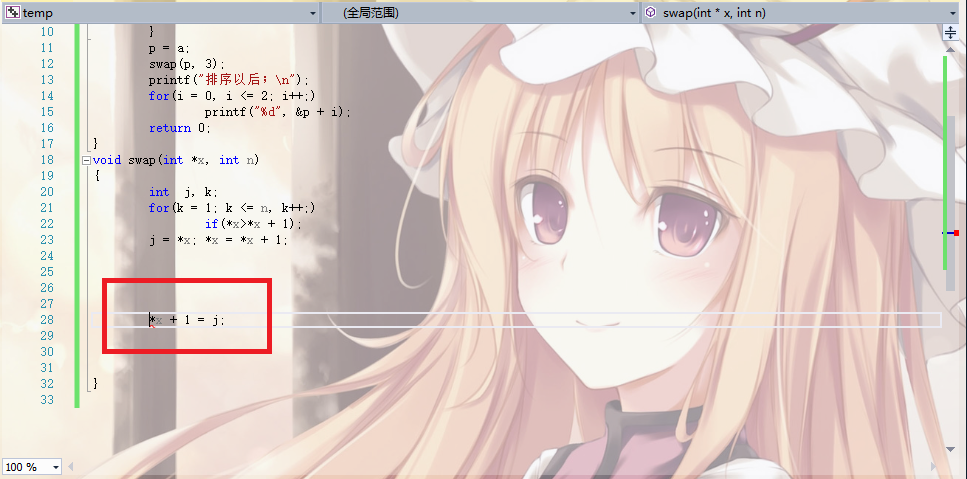Click the "*x + 1 = j;" statement
The height and width of the screenshot is (479, 967).
187,320
